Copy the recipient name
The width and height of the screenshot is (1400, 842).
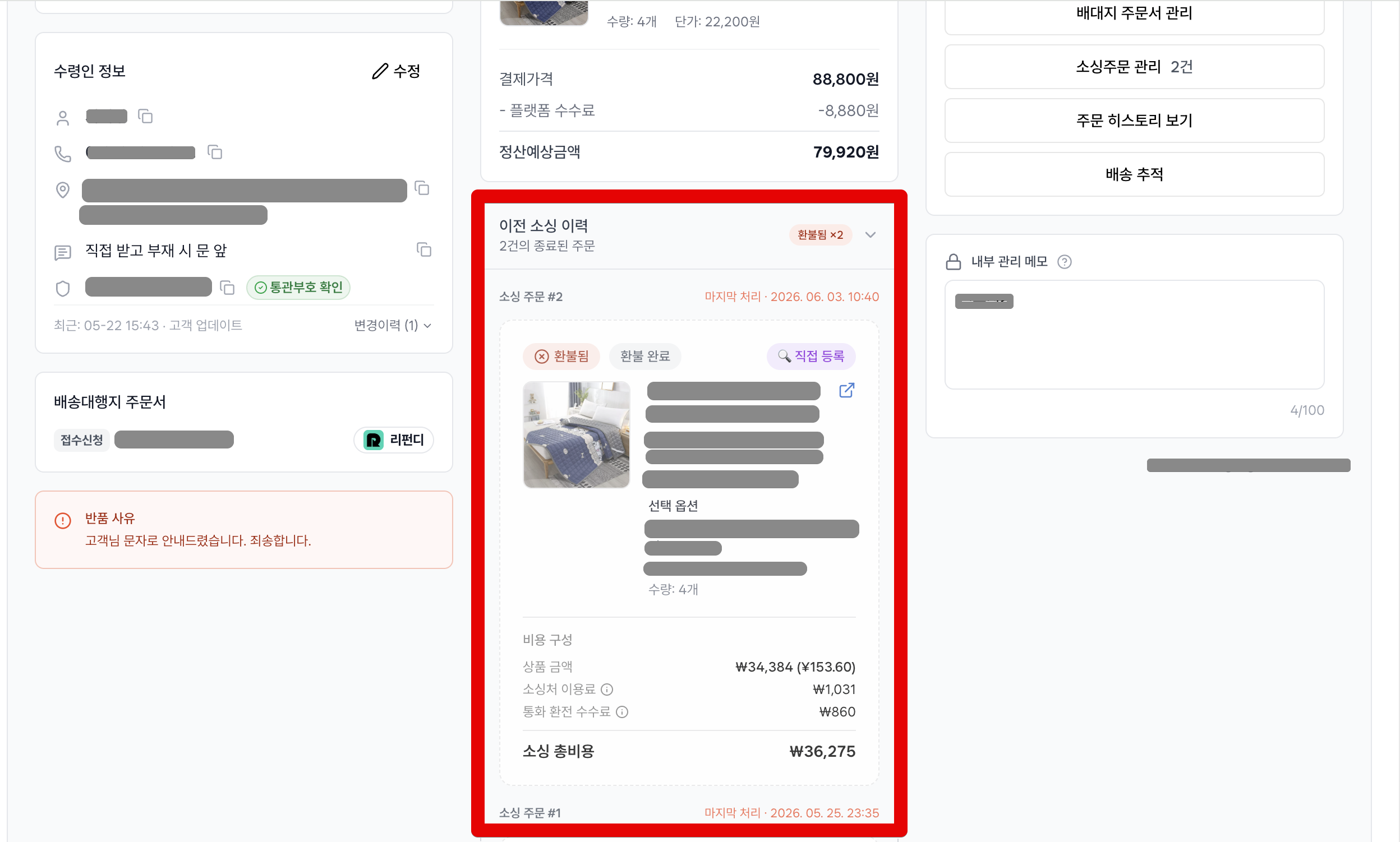145,116
